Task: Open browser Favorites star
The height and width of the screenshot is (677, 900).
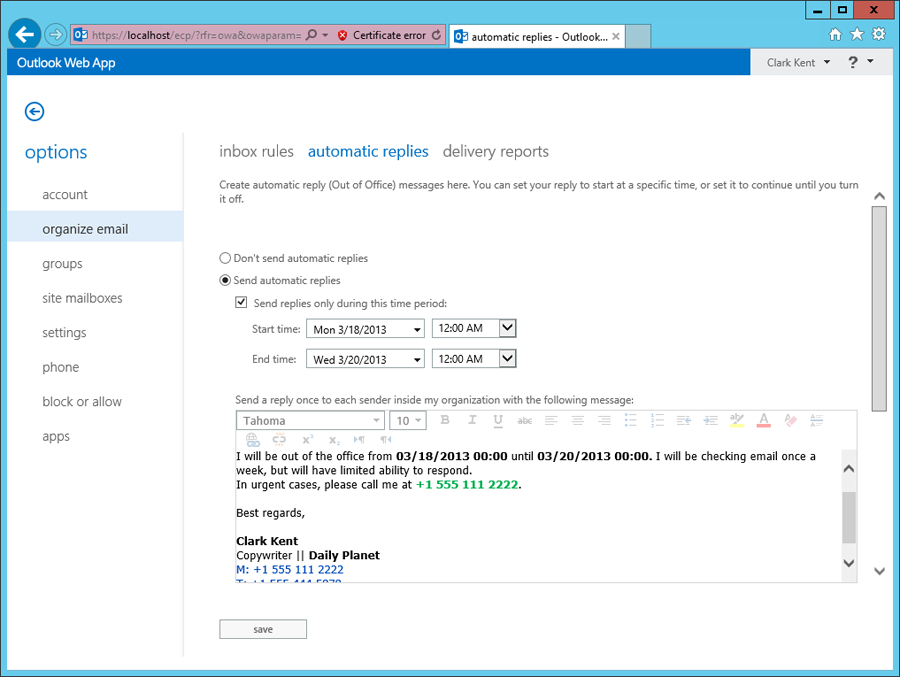Action: [857, 34]
